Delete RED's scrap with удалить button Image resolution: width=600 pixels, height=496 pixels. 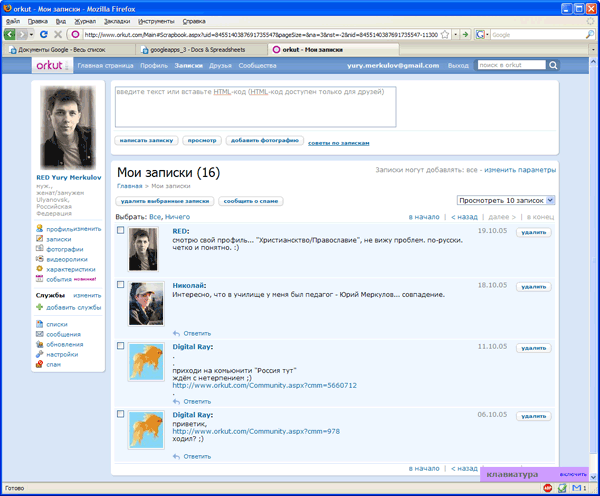(x=534, y=232)
